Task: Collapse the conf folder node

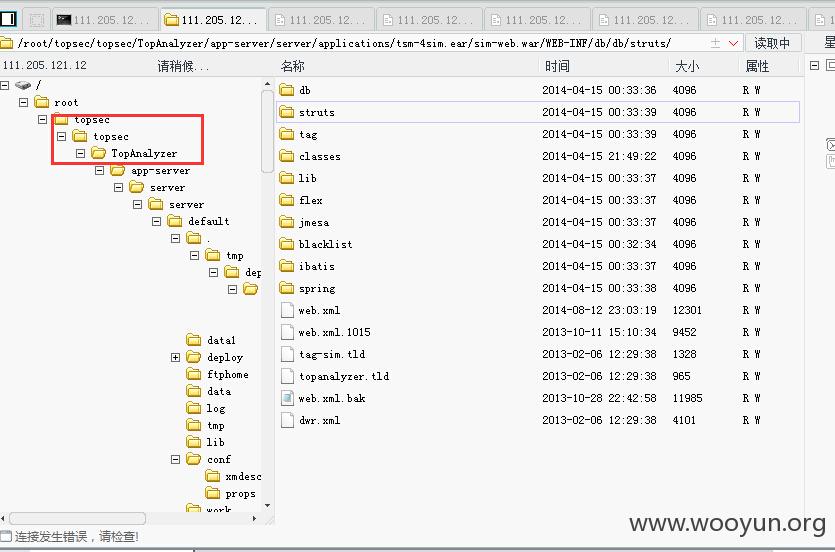Action: tap(175, 459)
